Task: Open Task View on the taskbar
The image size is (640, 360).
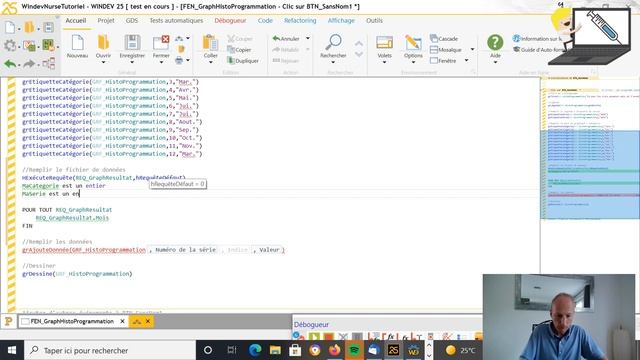Action: [x=232, y=350]
